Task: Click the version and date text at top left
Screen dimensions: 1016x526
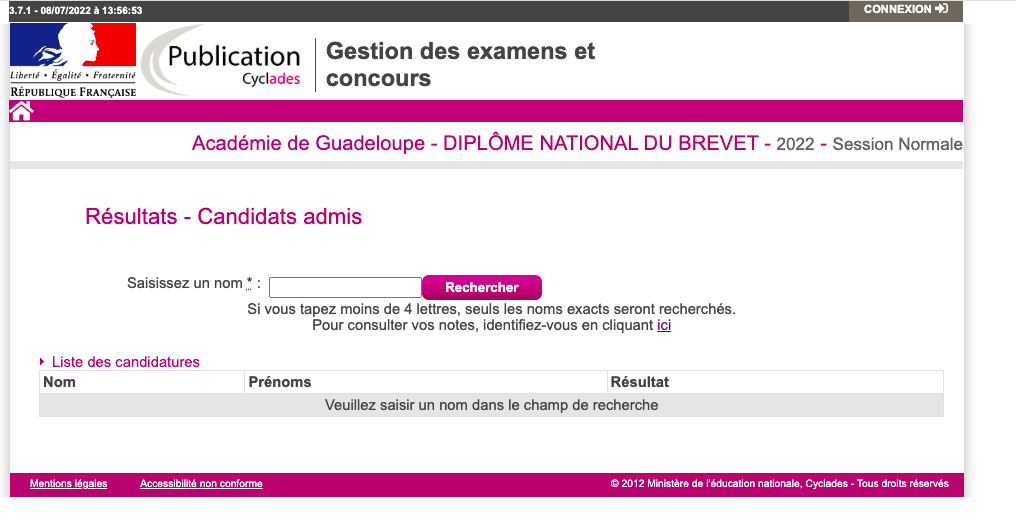Action: pyautogui.click(x=75, y=10)
